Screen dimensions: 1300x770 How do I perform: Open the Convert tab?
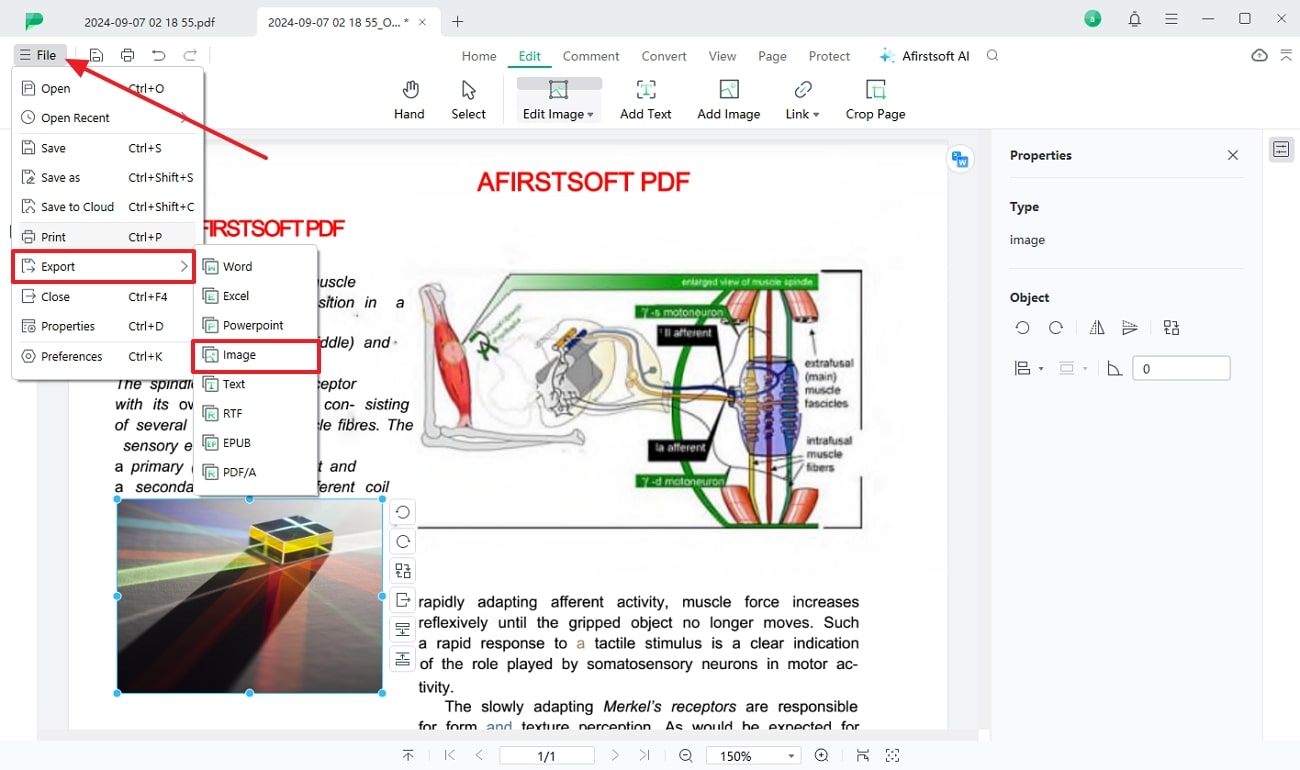coord(664,56)
